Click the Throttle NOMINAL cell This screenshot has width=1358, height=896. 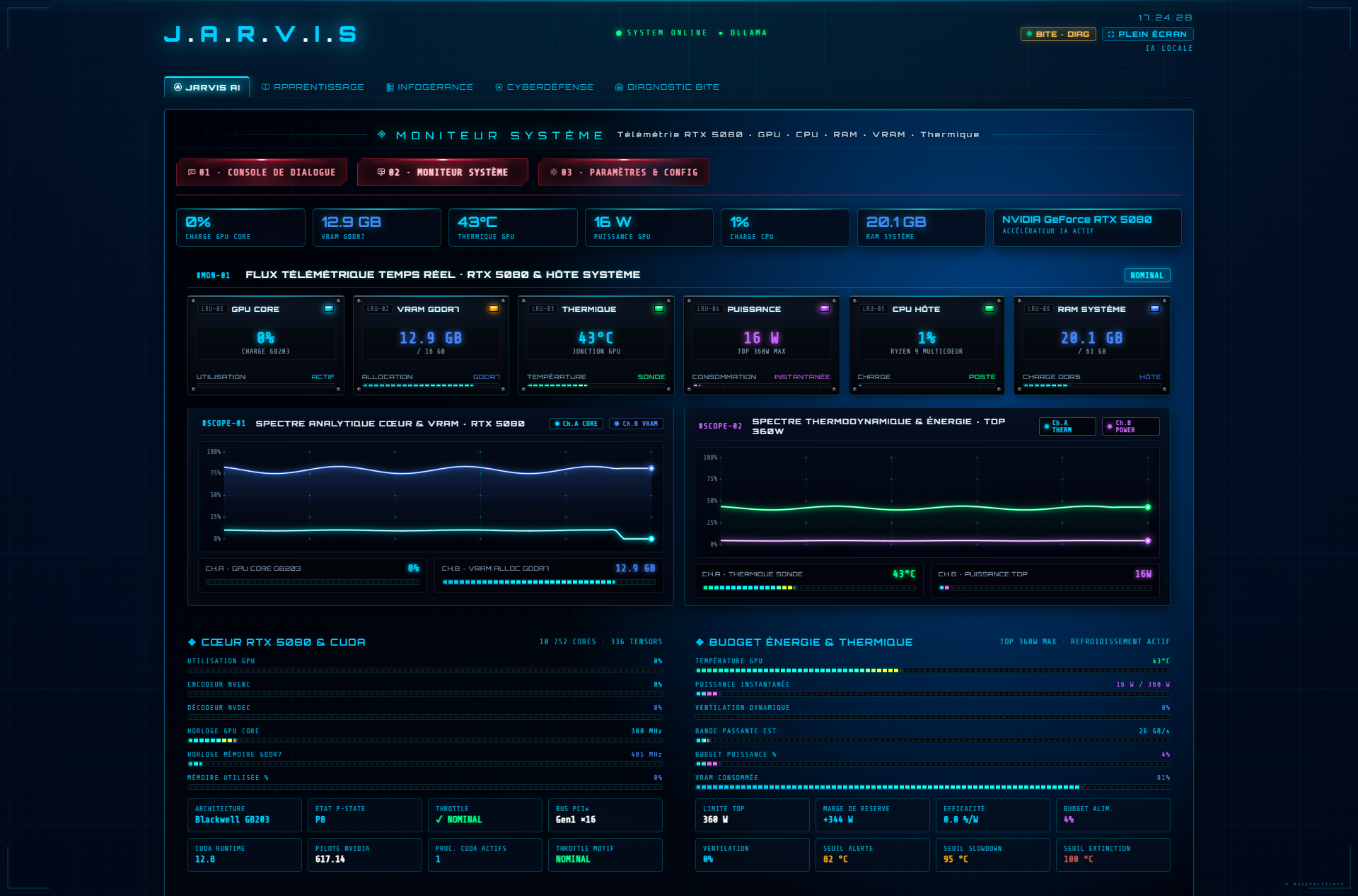485,815
